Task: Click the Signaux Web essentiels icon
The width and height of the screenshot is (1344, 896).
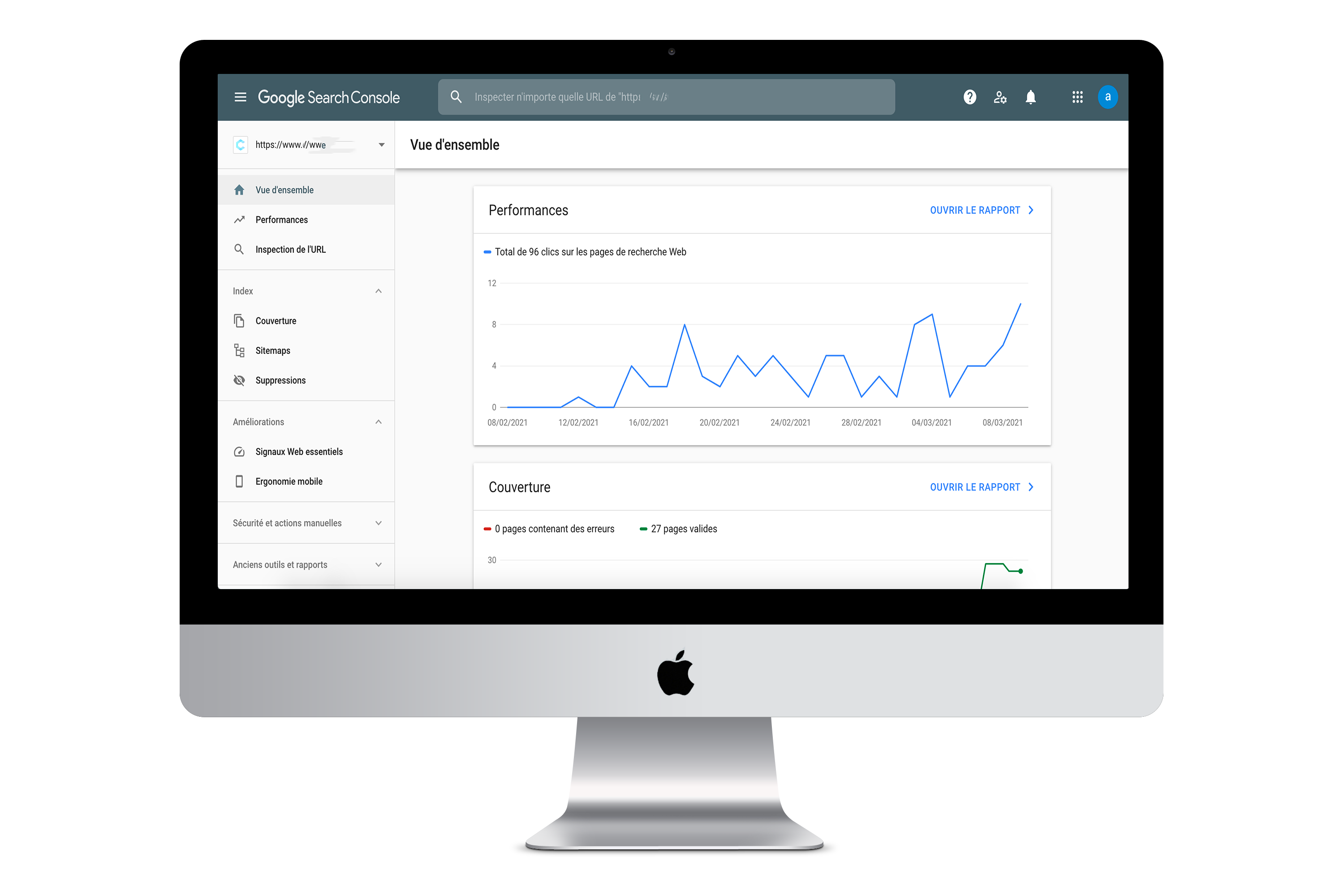Action: pyautogui.click(x=240, y=452)
